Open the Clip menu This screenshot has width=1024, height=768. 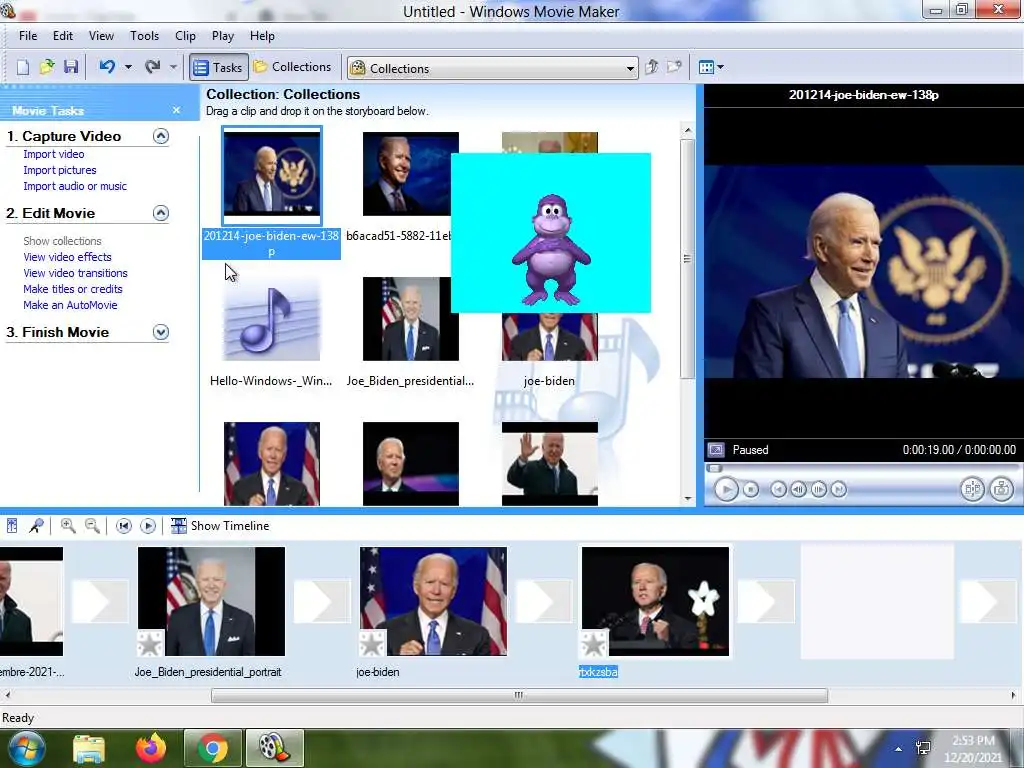click(x=185, y=36)
